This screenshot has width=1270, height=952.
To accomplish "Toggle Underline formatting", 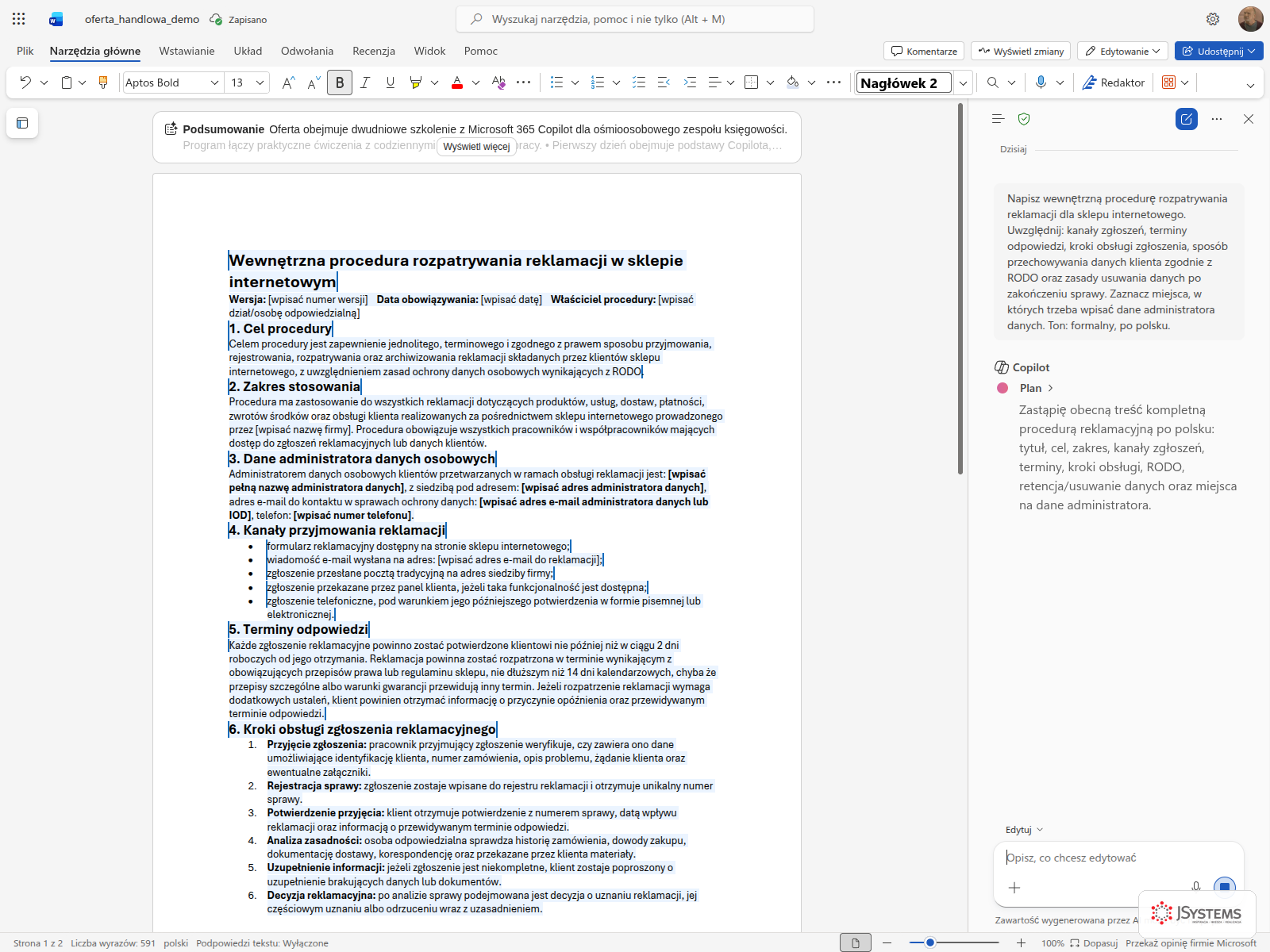I will click(x=391, y=83).
